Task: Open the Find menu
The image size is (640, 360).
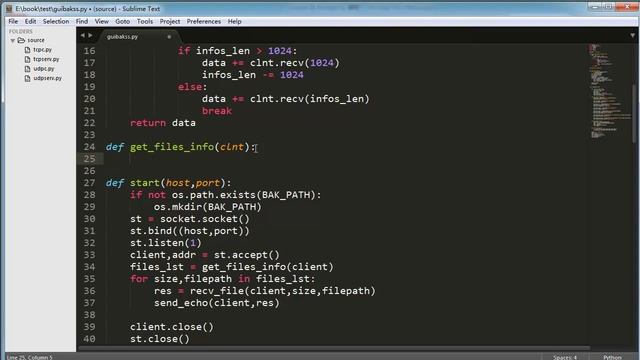Action: [82, 21]
